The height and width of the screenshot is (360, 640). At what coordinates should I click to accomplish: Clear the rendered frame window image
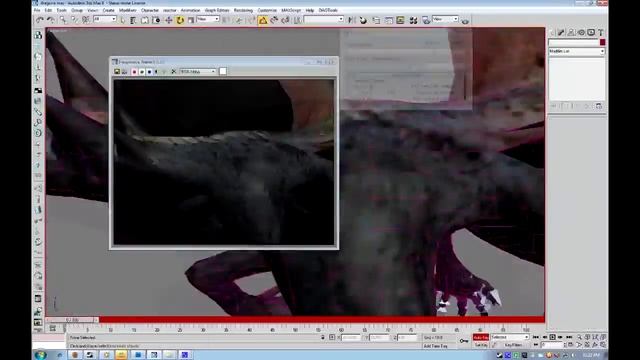[x=173, y=71]
